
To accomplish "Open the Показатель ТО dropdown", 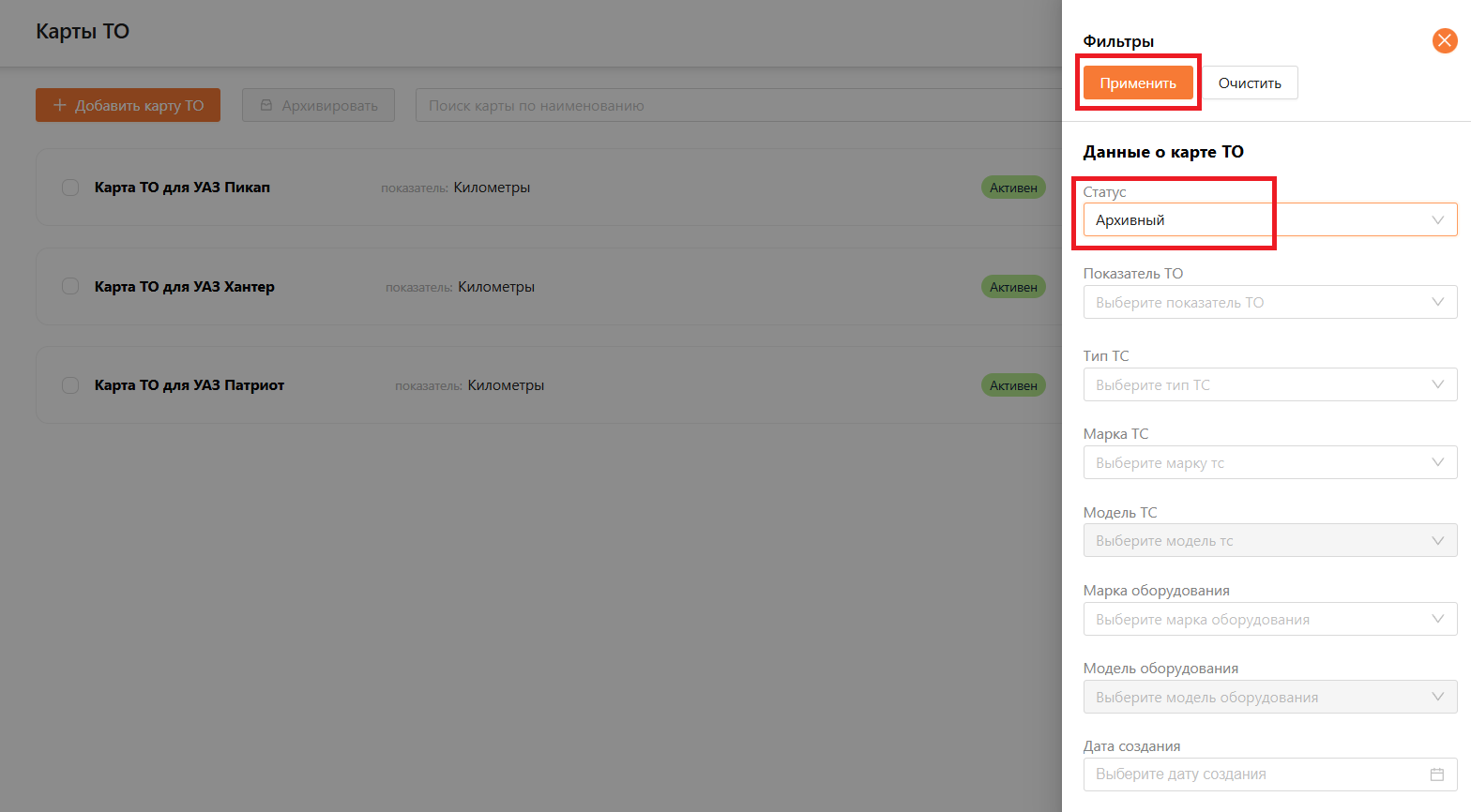I will tap(1269, 303).
